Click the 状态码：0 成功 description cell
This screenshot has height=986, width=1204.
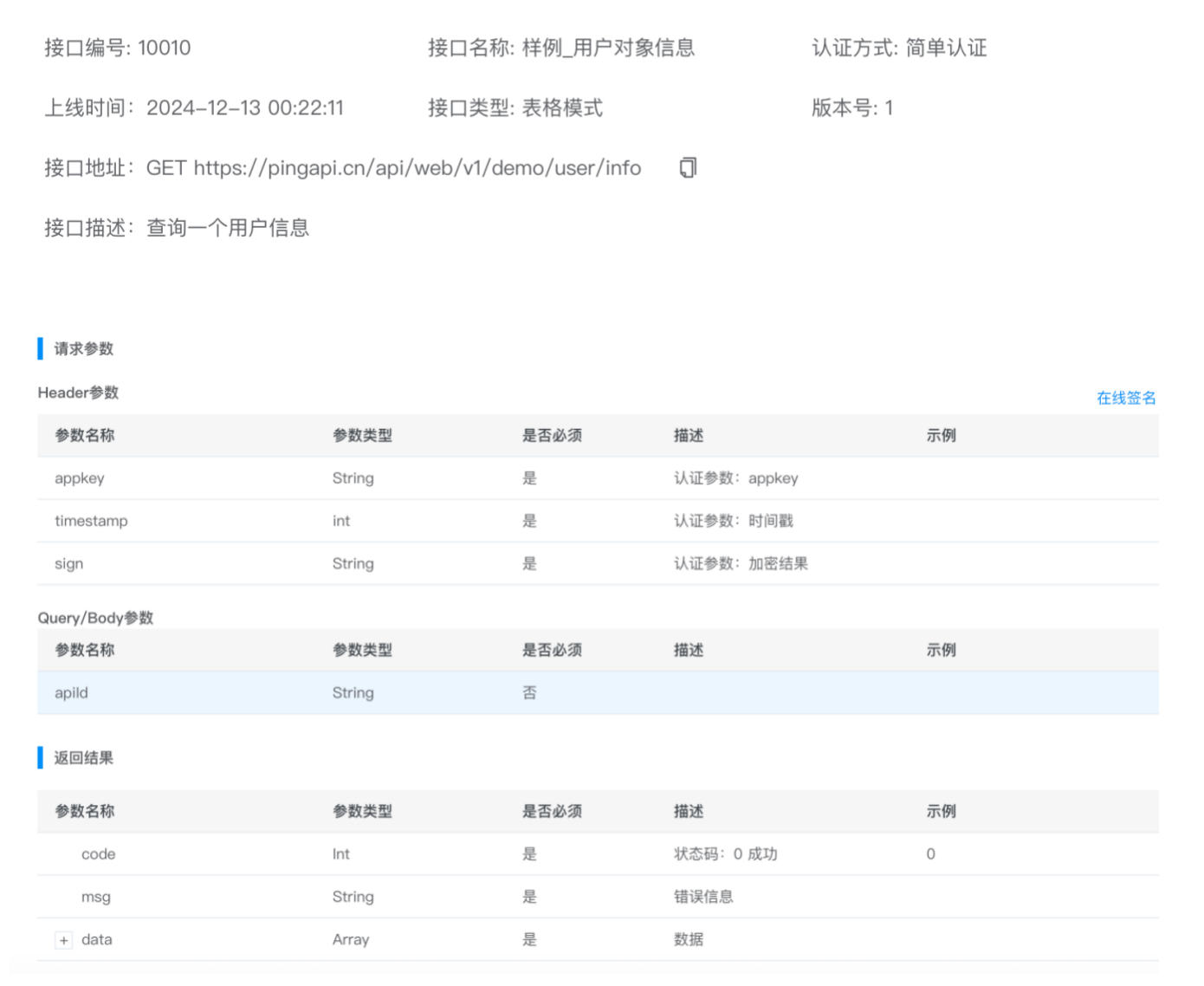pos(725,853)
